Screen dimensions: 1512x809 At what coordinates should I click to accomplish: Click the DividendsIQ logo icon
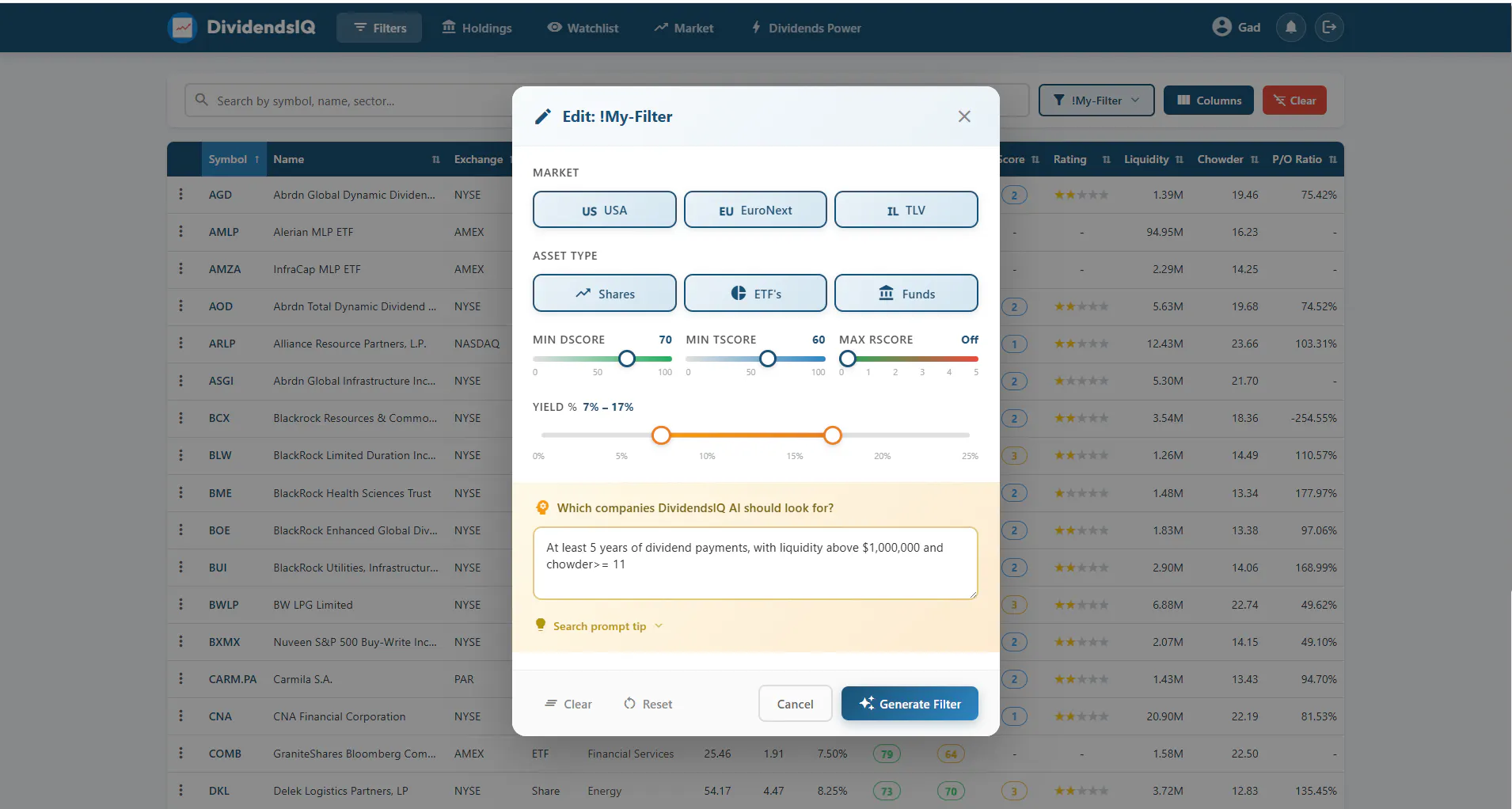[x=183, y=28]
